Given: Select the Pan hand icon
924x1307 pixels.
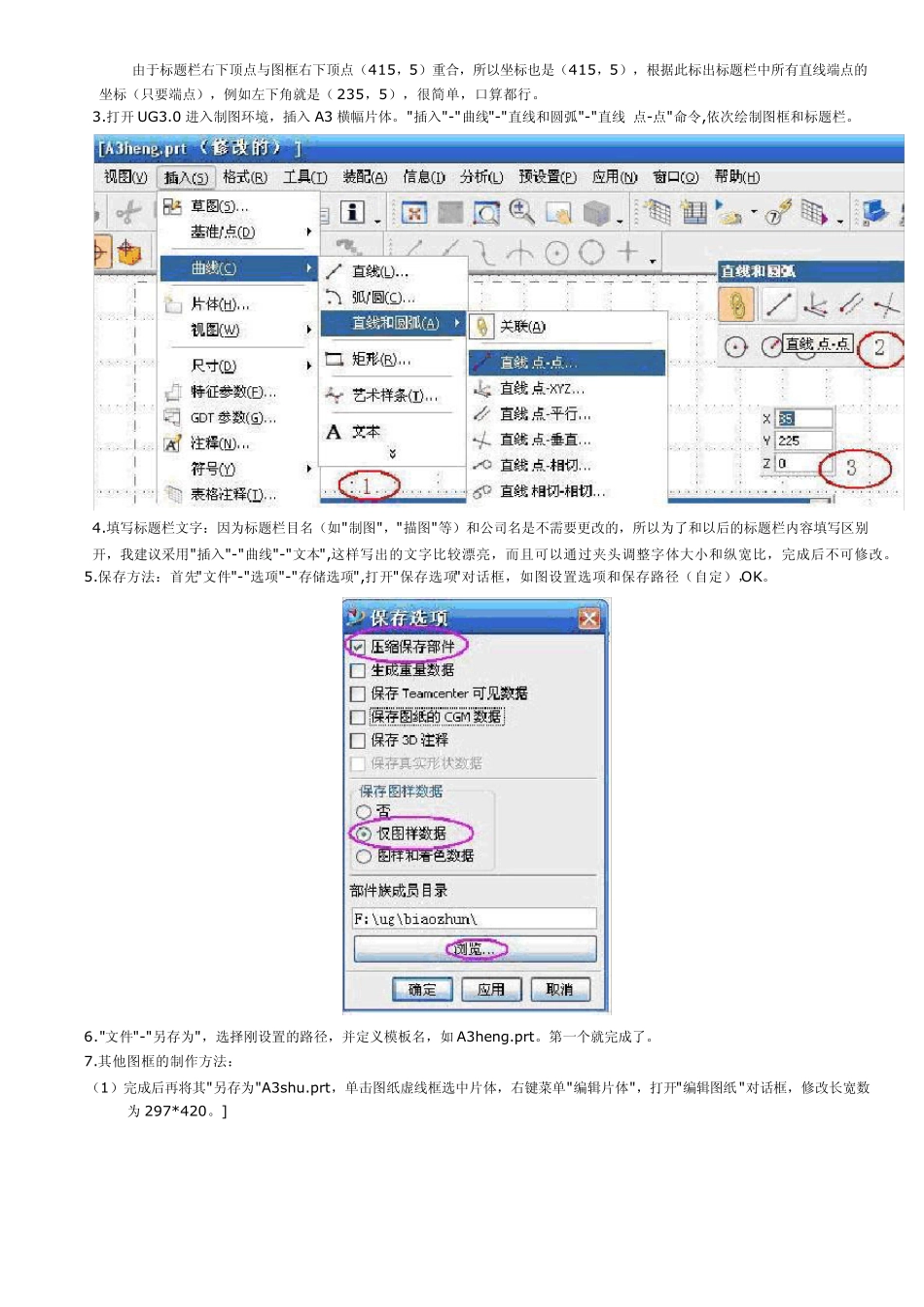Looking at the screenshot, I should 558,212.
